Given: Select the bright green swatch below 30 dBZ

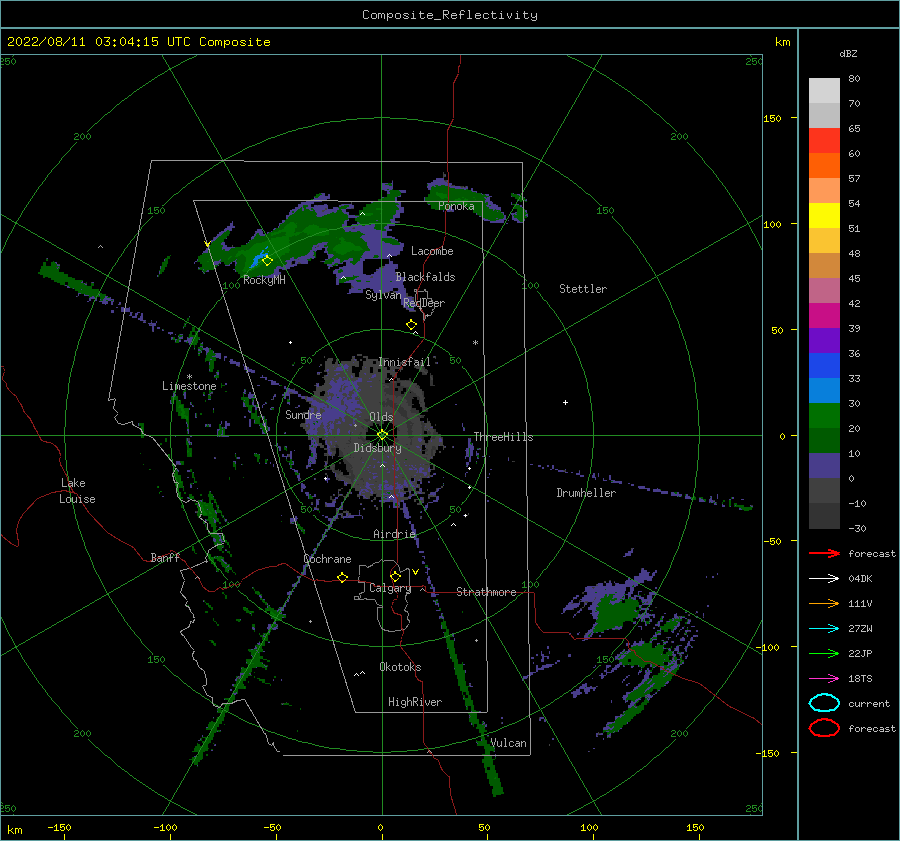Looking at the screenshot, I should pyautogui.click(x=824, y=415).
